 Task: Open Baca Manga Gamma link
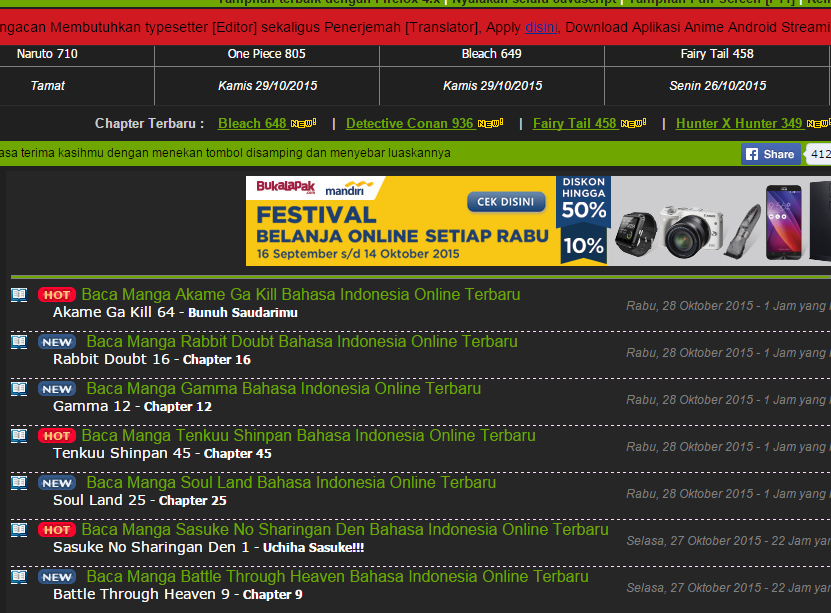pos(284,389)
